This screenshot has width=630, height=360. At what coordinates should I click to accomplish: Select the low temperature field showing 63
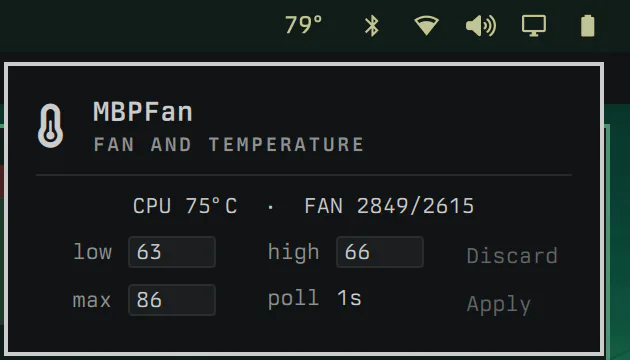coord(172,252)
